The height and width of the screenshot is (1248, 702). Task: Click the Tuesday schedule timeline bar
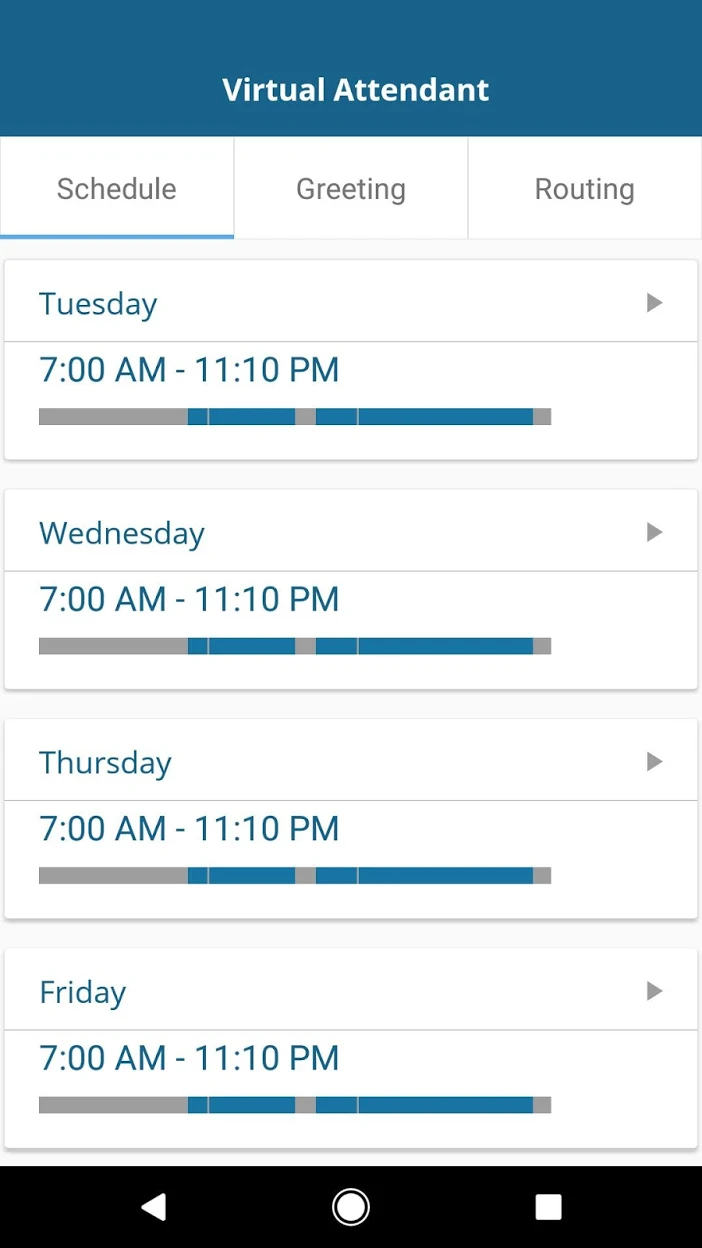click(295, 417)
